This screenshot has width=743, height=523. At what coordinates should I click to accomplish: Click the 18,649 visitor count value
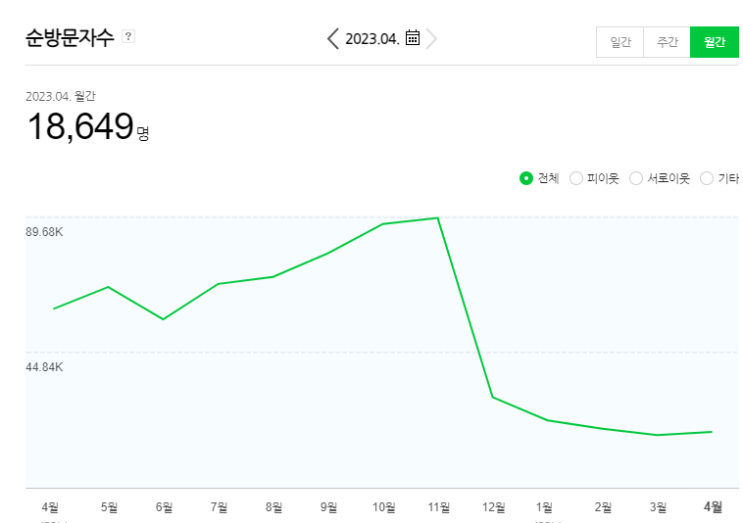point(81,126)
